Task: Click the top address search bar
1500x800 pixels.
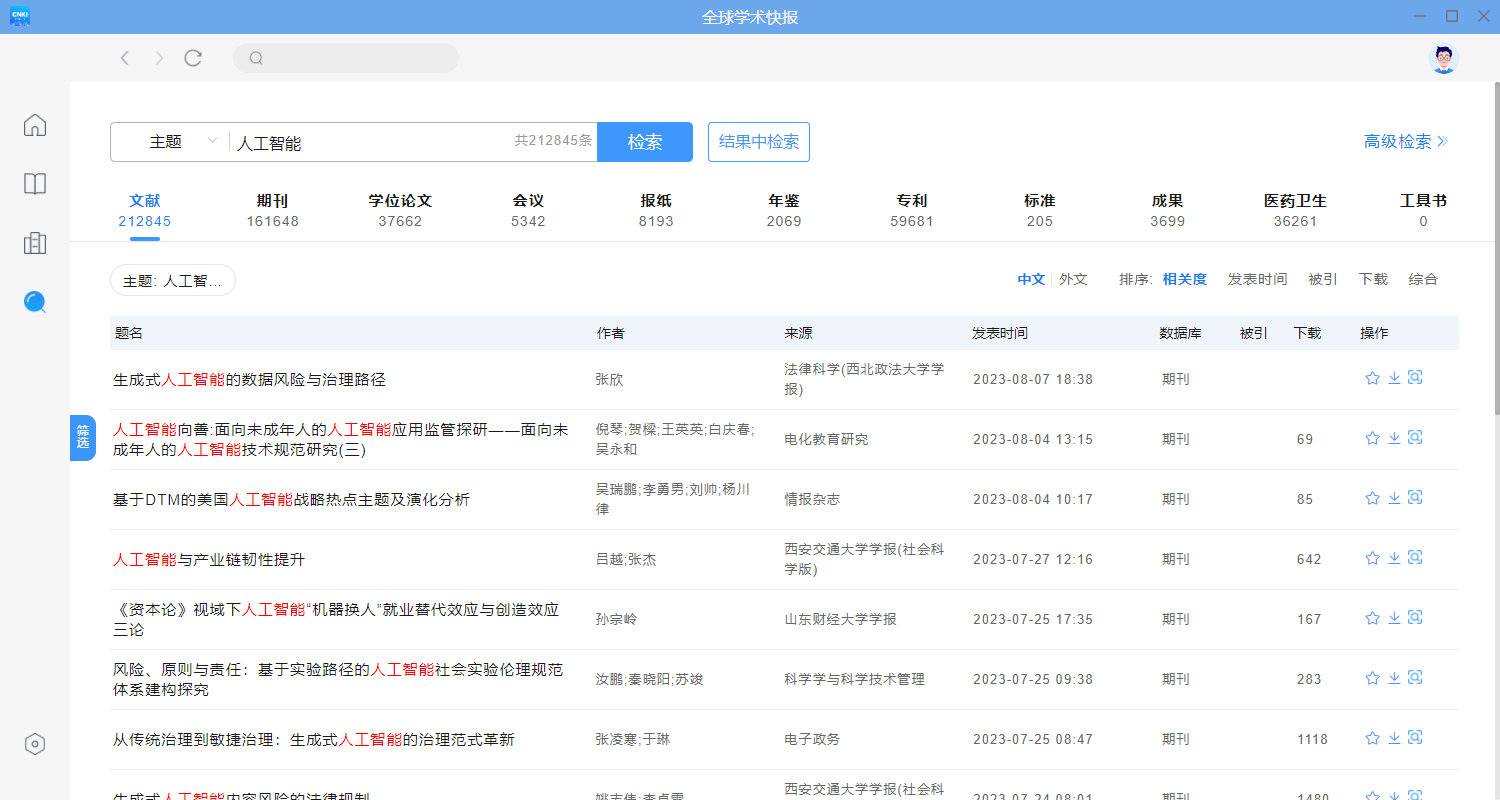Action: [x=346, y=58]
